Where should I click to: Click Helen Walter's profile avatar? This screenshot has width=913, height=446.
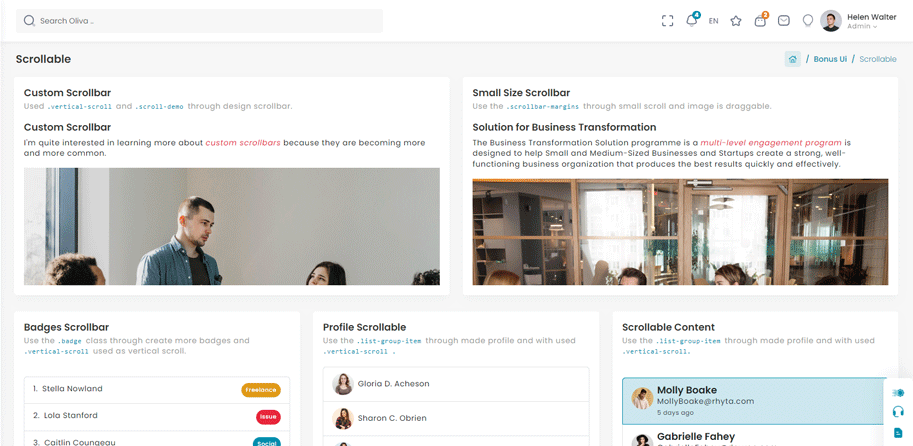(x=831, y=21)
